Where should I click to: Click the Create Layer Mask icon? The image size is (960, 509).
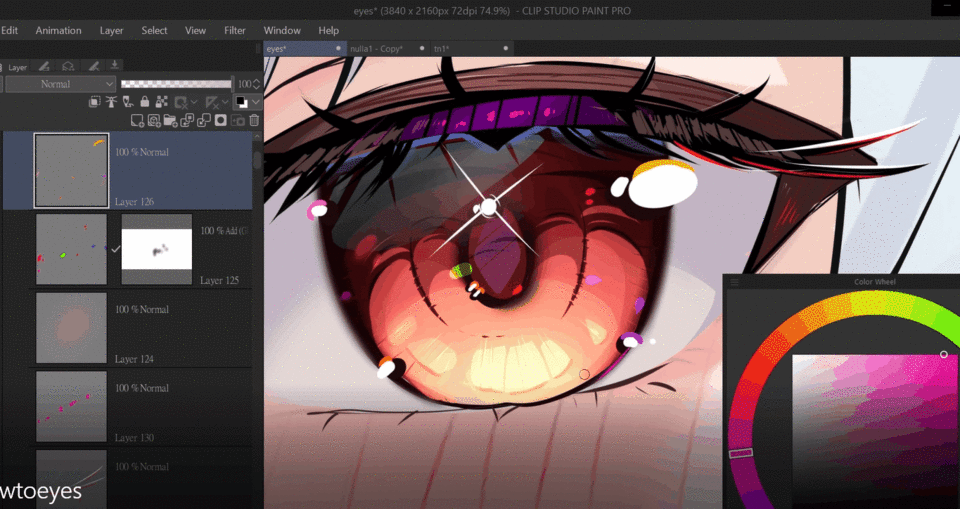[x=221, y=120]
